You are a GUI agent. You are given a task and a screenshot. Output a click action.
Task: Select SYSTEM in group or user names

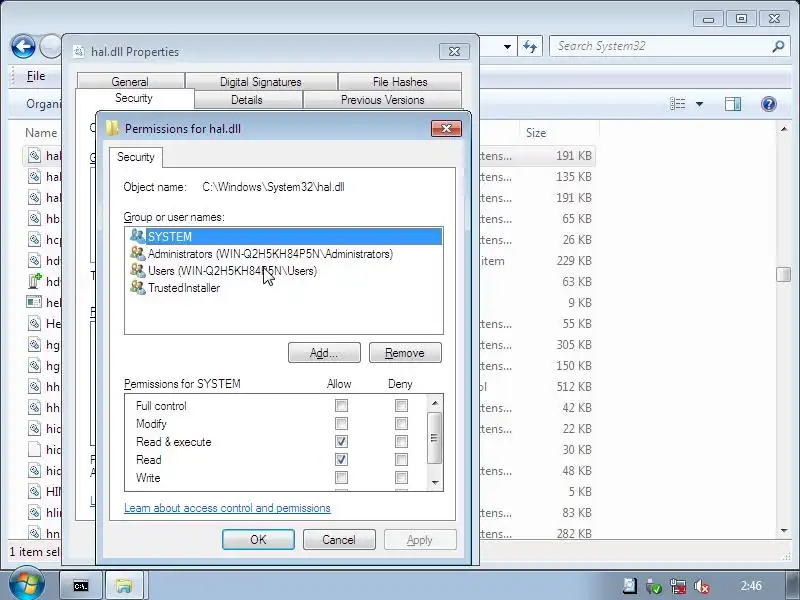(284, 237)
